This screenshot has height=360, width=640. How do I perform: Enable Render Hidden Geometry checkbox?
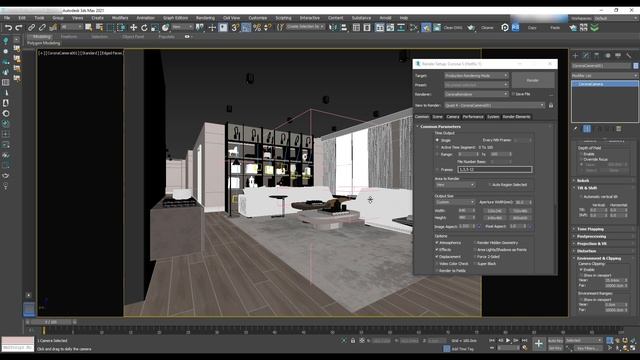click(x=475, y=242)
